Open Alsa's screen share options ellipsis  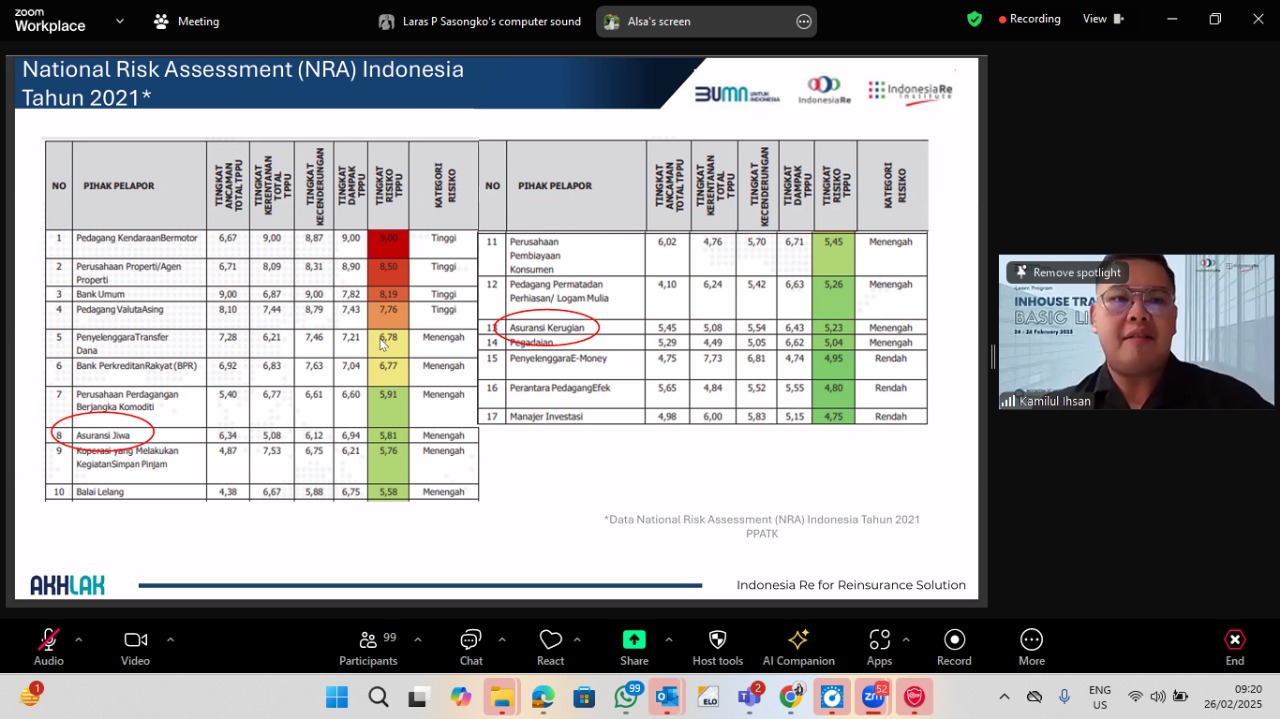coord(804,21)
